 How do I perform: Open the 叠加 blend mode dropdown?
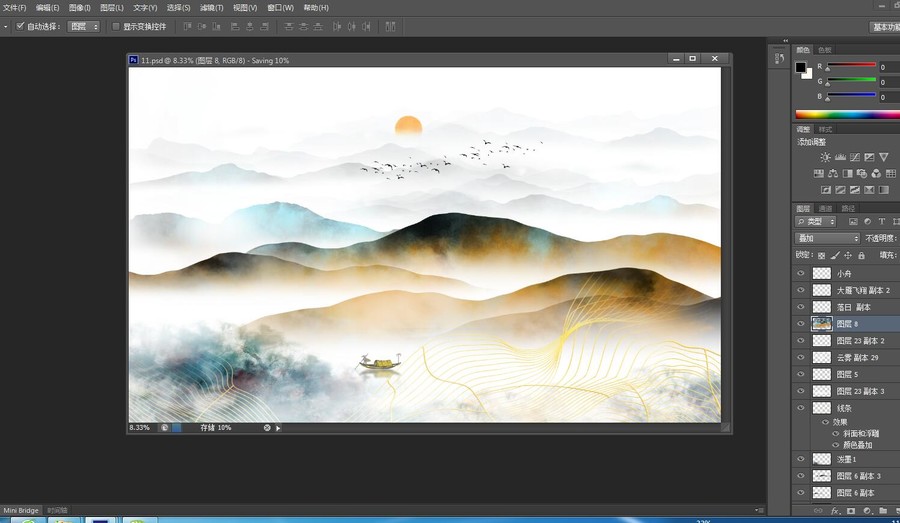827,238
